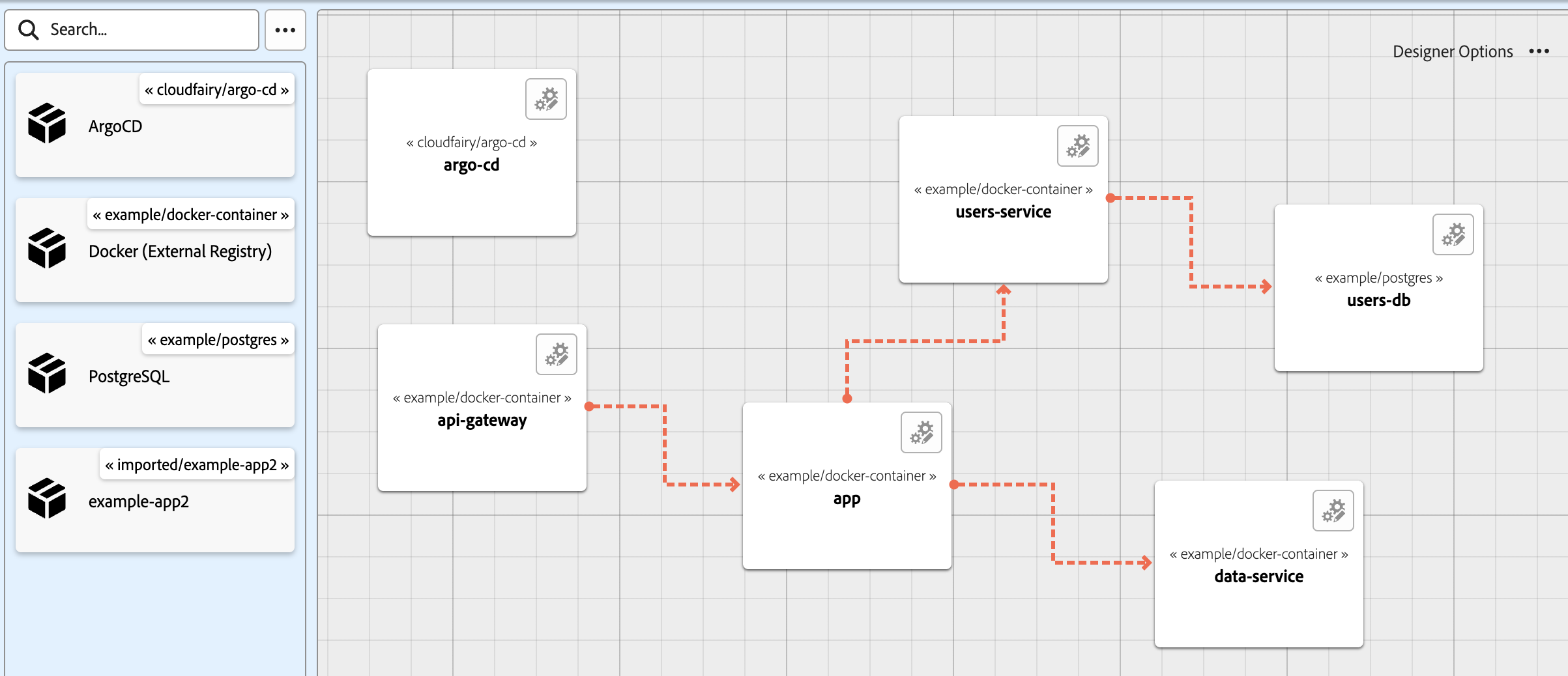The image size is (1568, 676).
Task: Open settings gear on api-gateway node
Action: pos(557,354)
